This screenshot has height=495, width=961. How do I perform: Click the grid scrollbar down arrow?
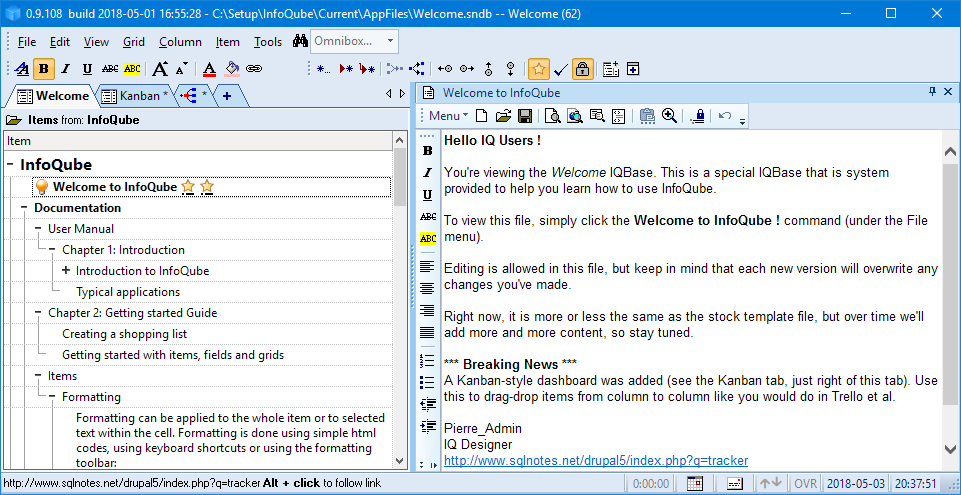click(398, 461)
